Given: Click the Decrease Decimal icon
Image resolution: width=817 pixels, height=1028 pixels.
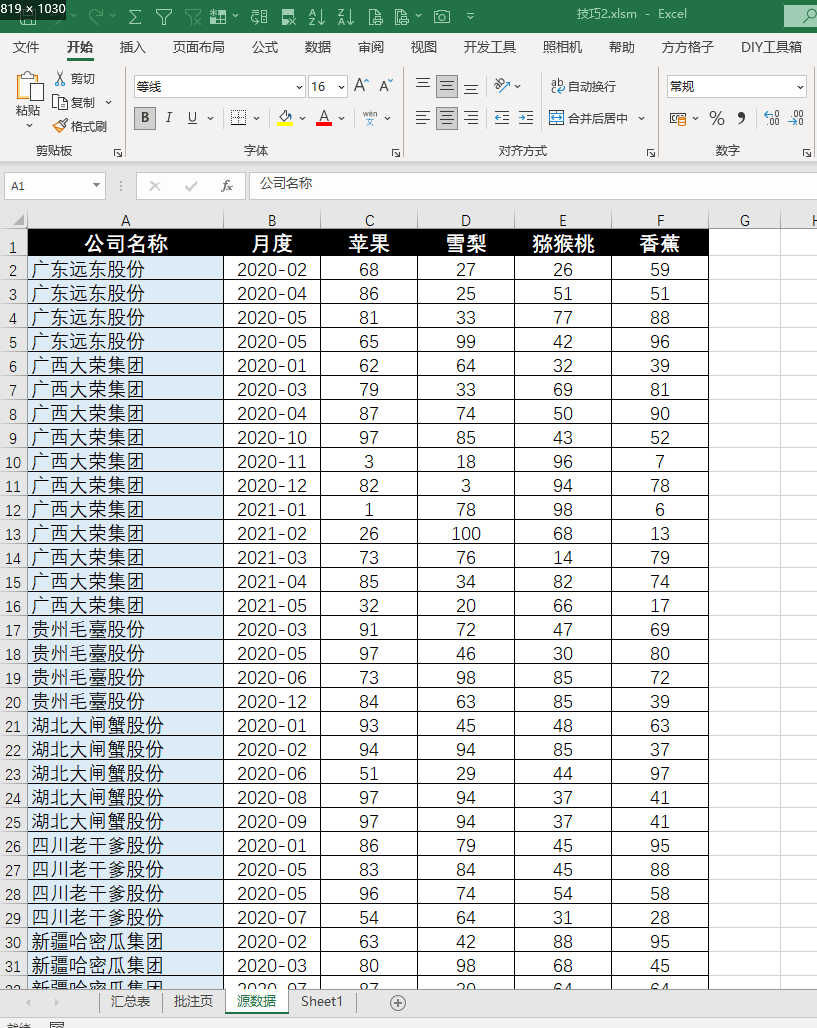Looking at the screenshot, I should point(796,118).
